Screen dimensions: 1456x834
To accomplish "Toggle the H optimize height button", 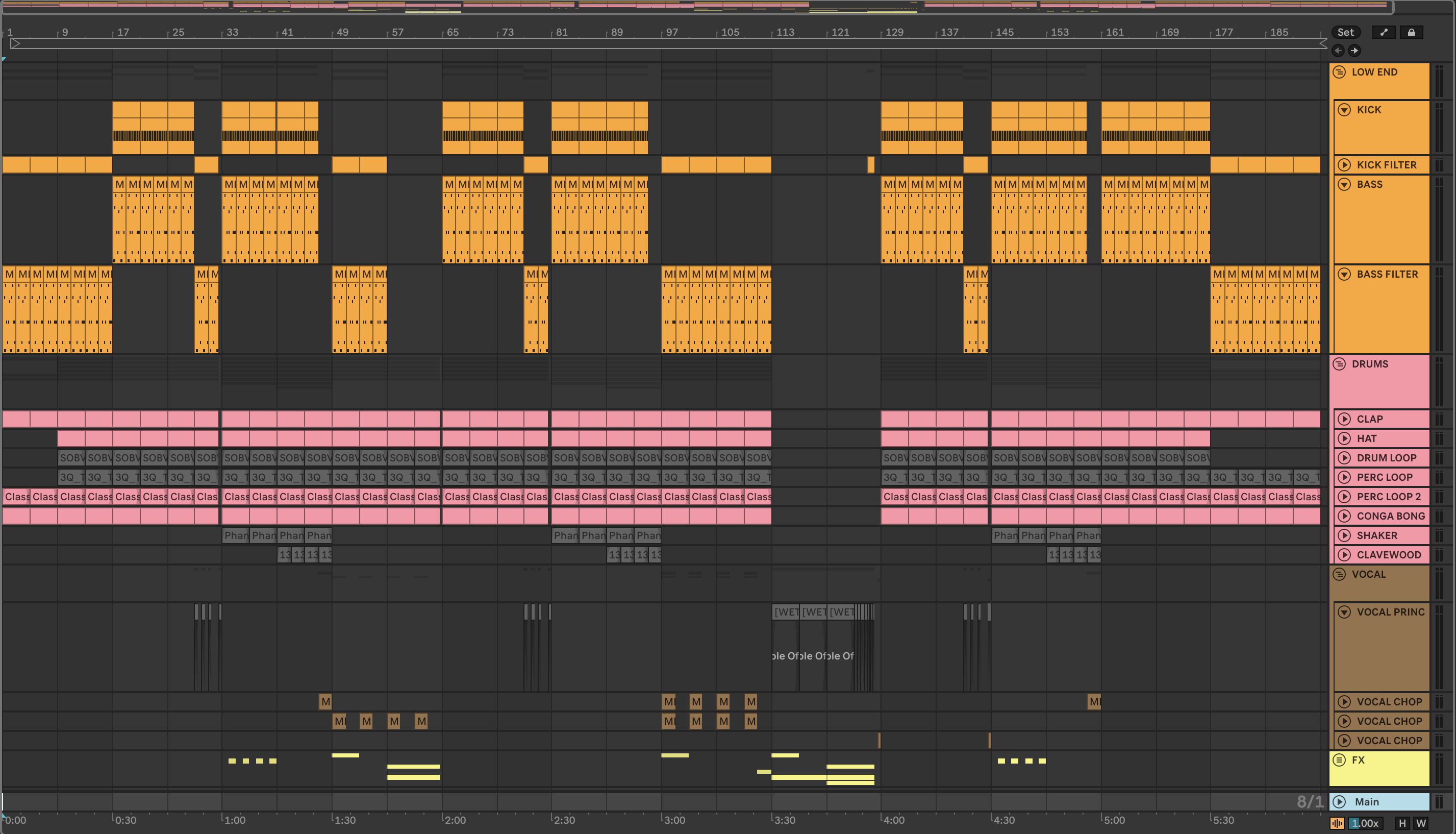I will coord(1402,823).
